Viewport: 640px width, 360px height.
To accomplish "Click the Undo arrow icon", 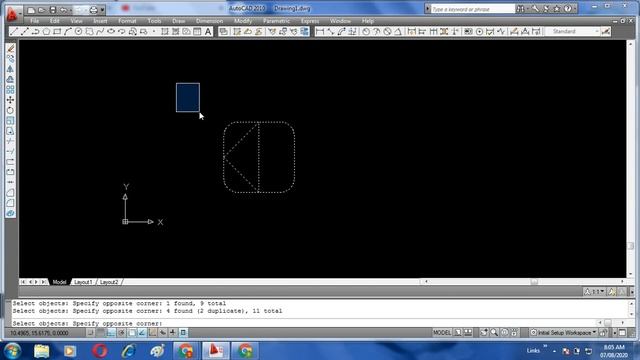I will pos(63,10).
